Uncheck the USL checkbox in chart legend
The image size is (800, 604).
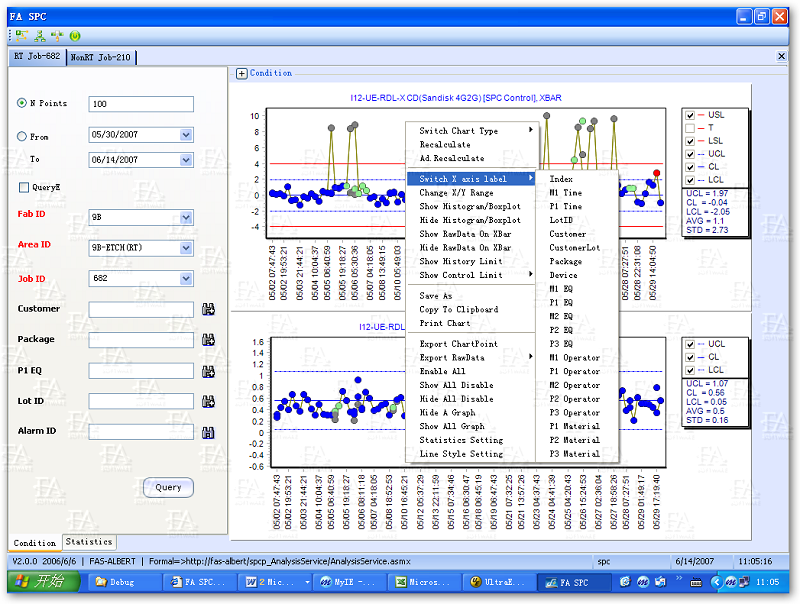coord(690,115)
